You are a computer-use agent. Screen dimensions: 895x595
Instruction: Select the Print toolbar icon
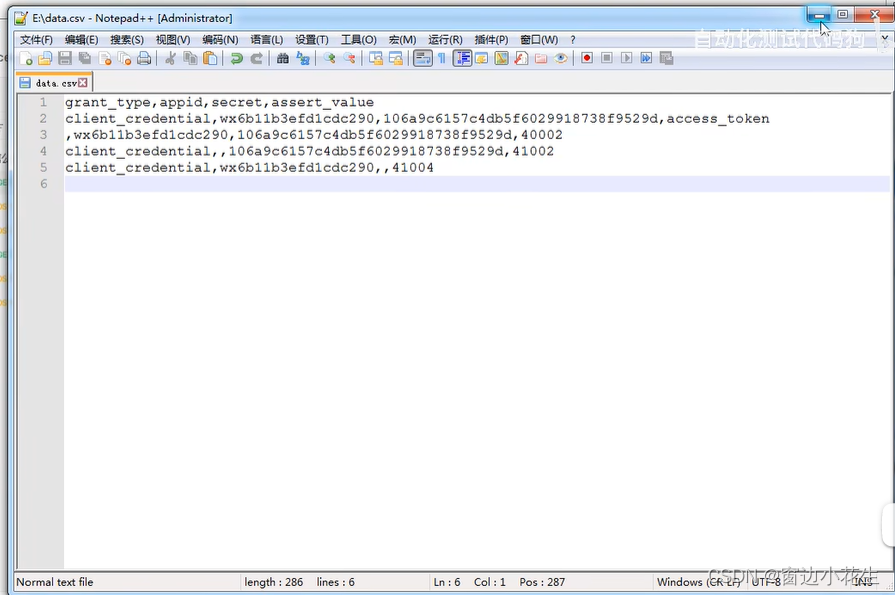pos(145,58)
